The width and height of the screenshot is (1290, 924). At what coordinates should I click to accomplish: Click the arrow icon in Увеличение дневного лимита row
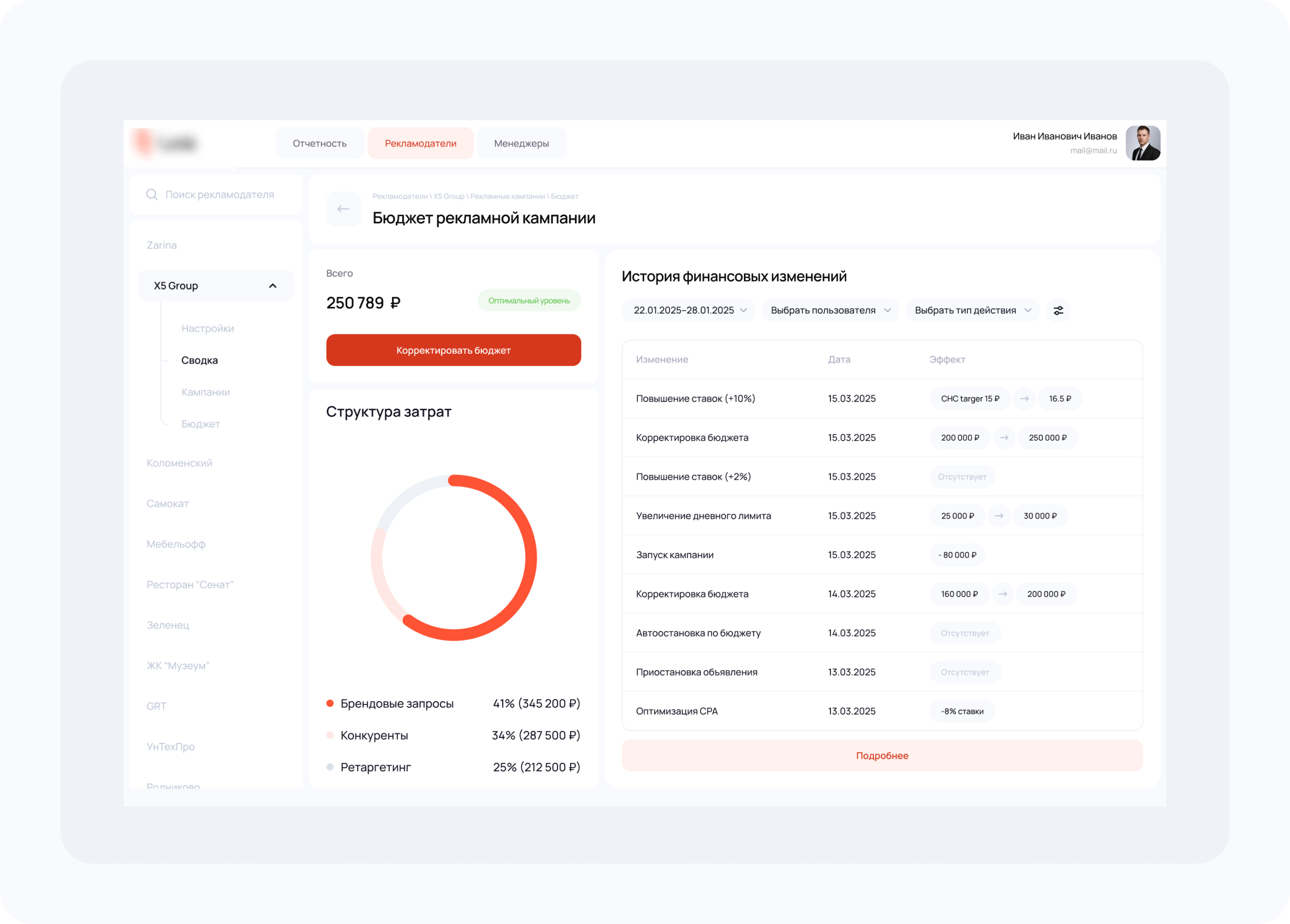point(999,516)
